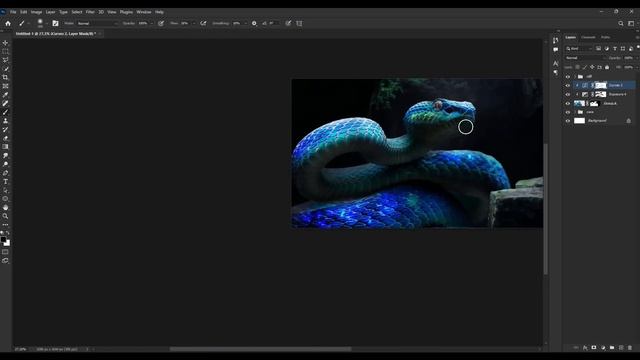Open the Filter menu

click(90, 12)
